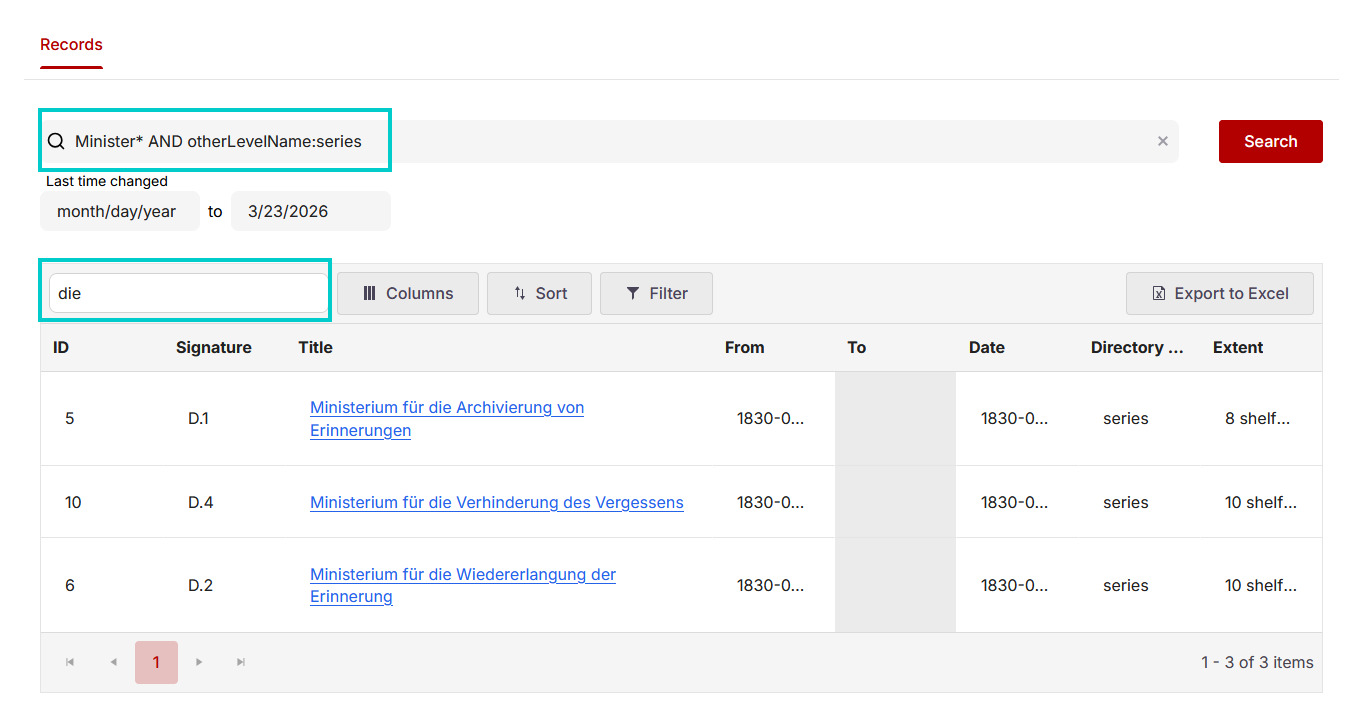The height and width of the screenshot is (728, 1359).
Task: Jump to the last page of results
Action: tap(240, 662)
